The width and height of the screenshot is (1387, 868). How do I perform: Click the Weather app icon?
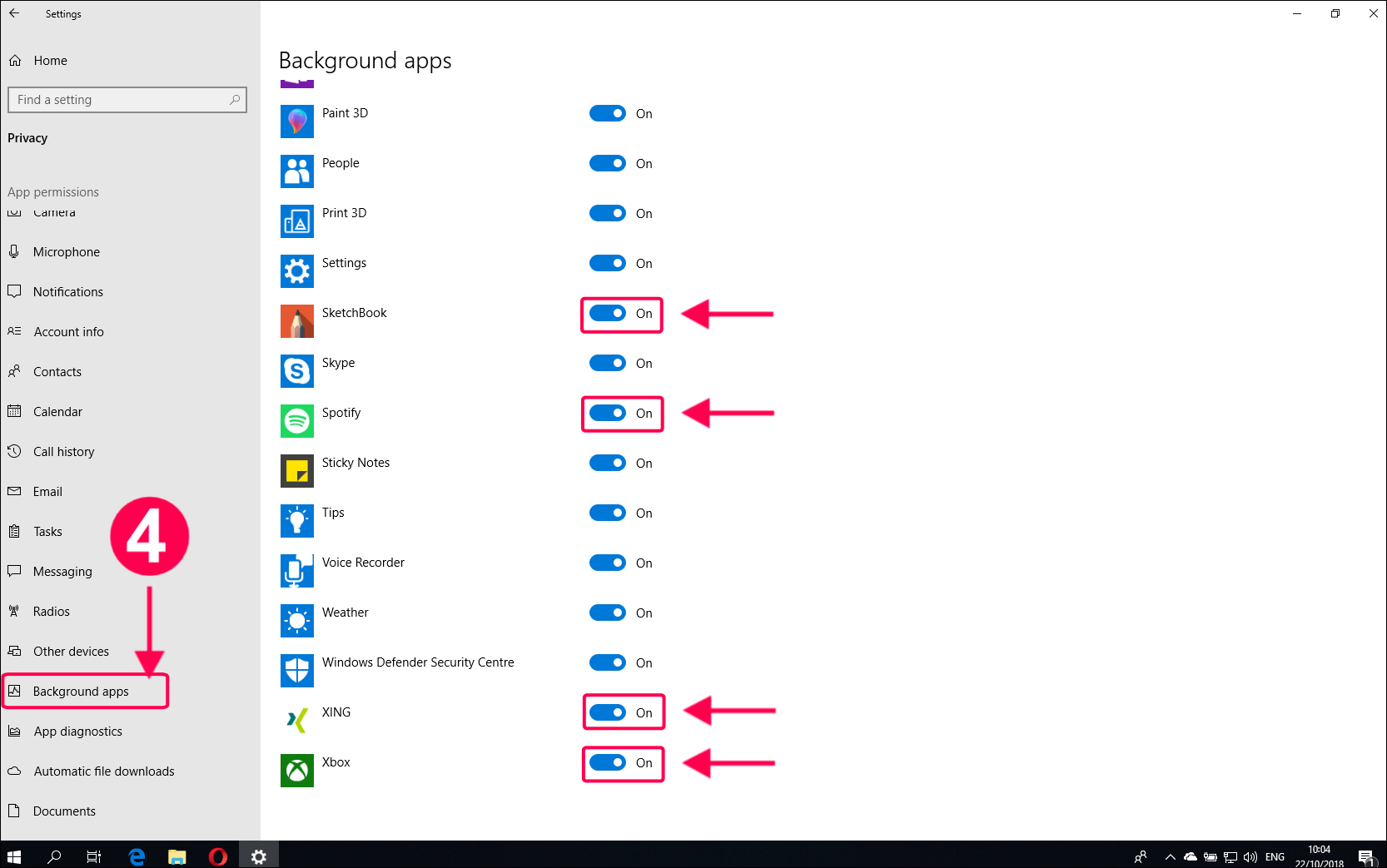297,621
